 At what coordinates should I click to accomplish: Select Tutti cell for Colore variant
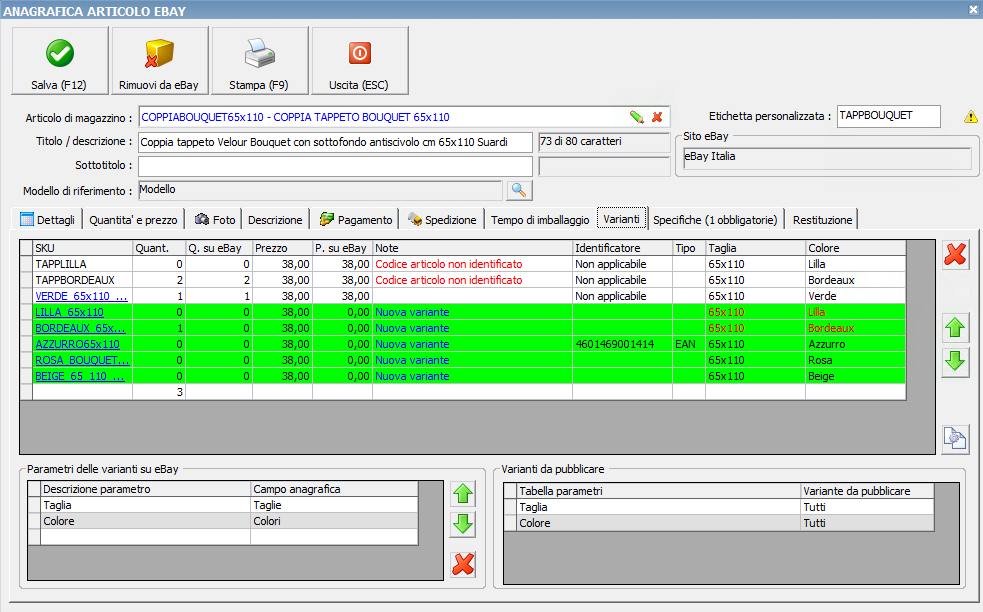867,523
